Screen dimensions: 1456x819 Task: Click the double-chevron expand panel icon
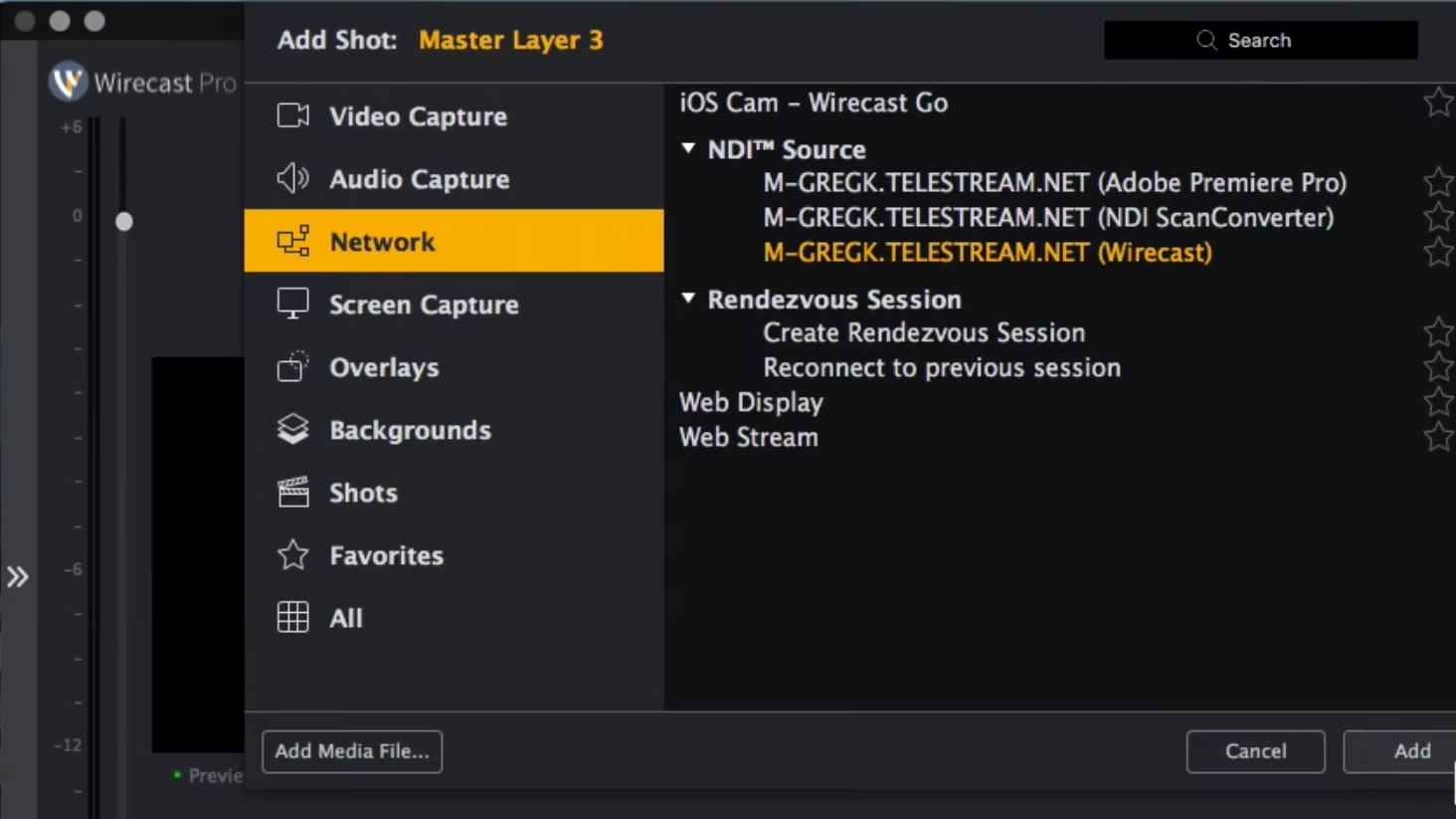point(18,576)
